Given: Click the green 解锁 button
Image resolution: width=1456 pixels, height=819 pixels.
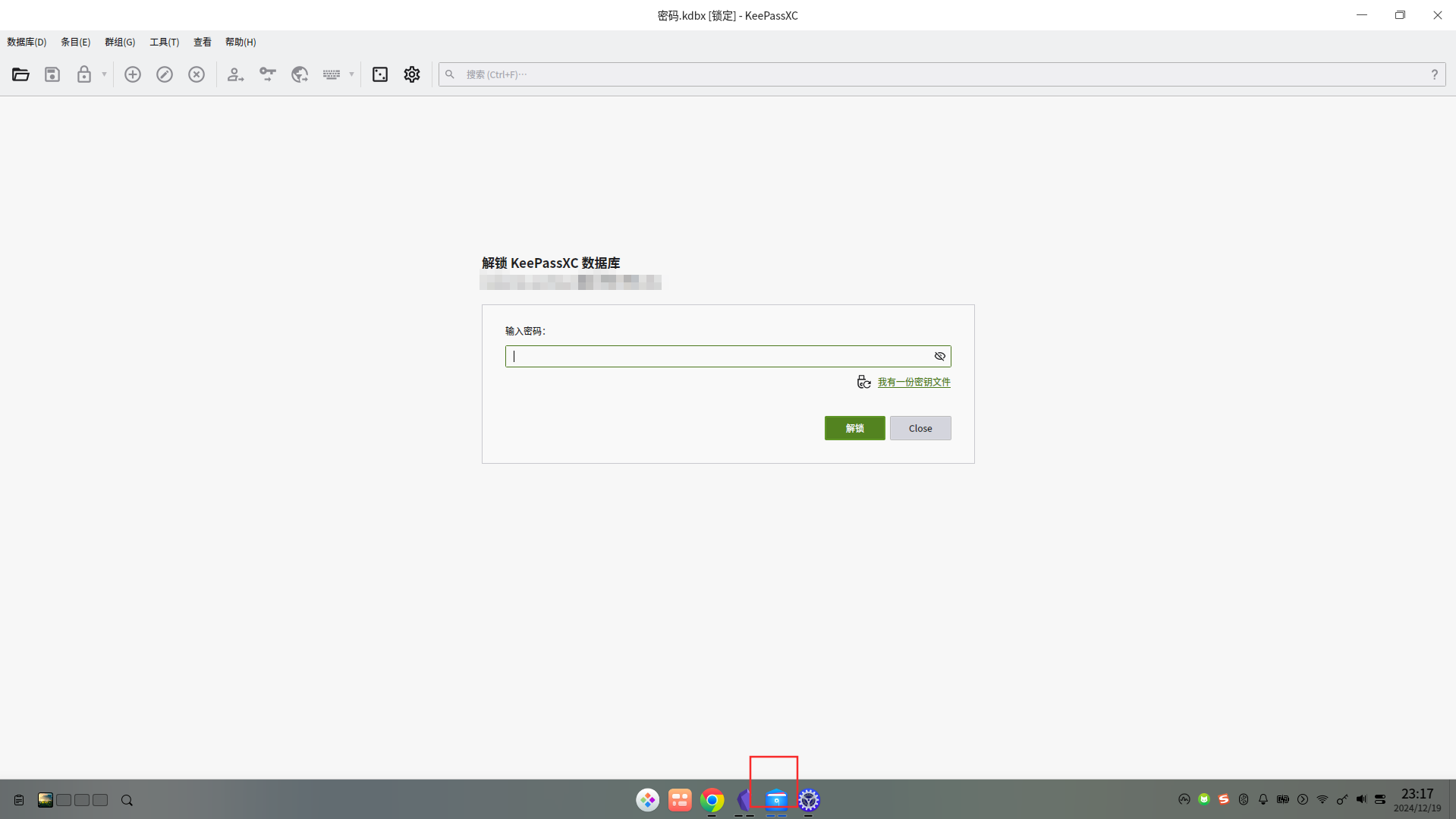Looking at the screenshot, I should 854,428.
